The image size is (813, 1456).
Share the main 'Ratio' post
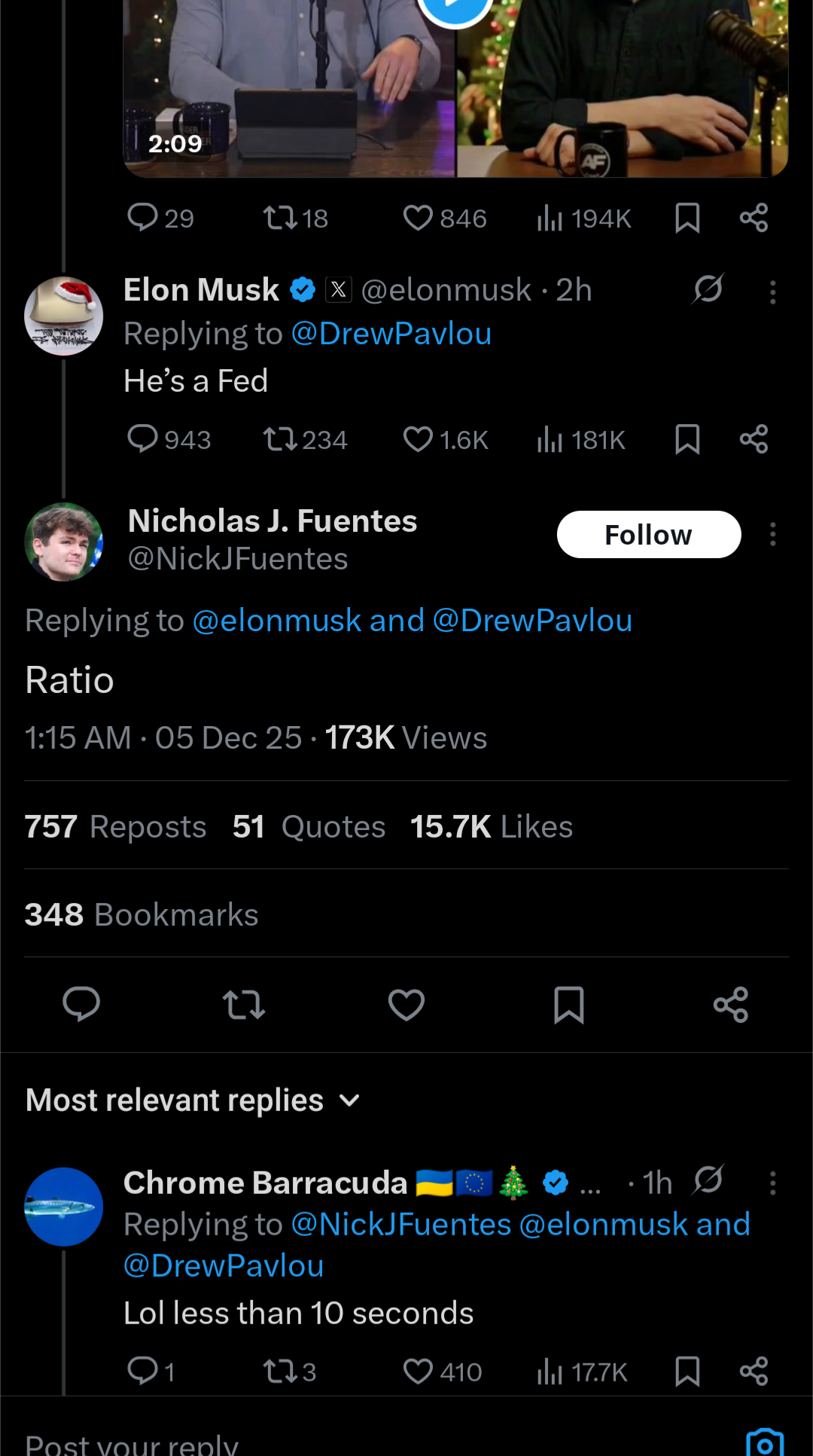731,1005
